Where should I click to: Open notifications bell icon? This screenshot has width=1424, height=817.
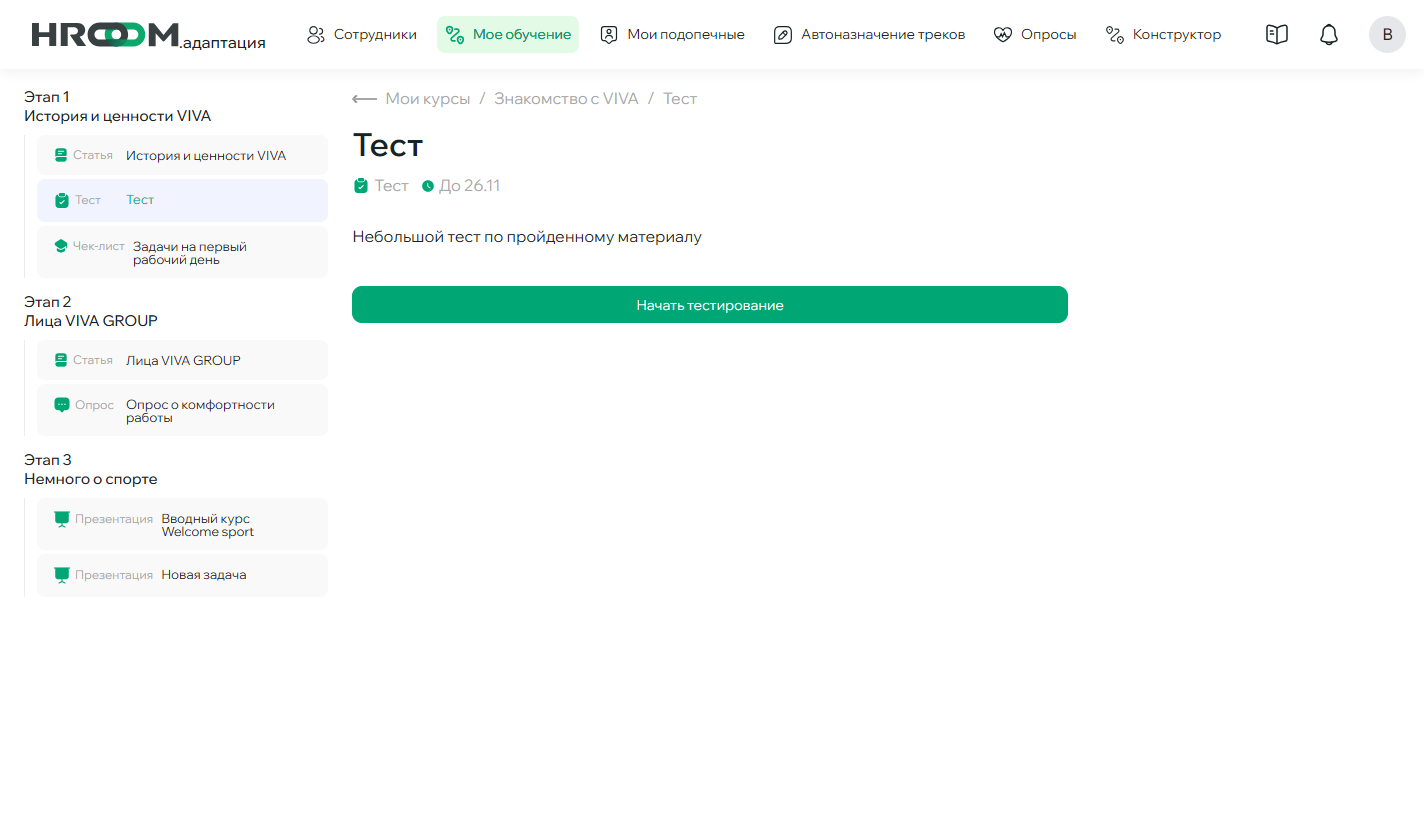1328,35
